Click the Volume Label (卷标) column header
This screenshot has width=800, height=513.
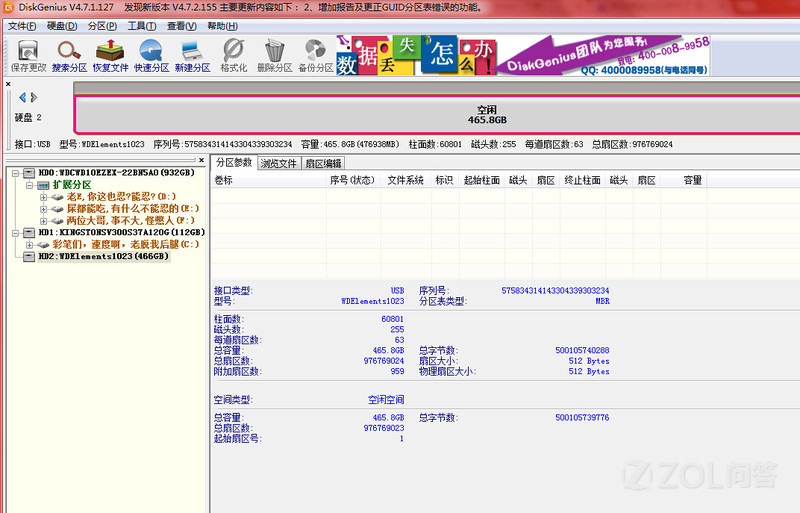269,180
